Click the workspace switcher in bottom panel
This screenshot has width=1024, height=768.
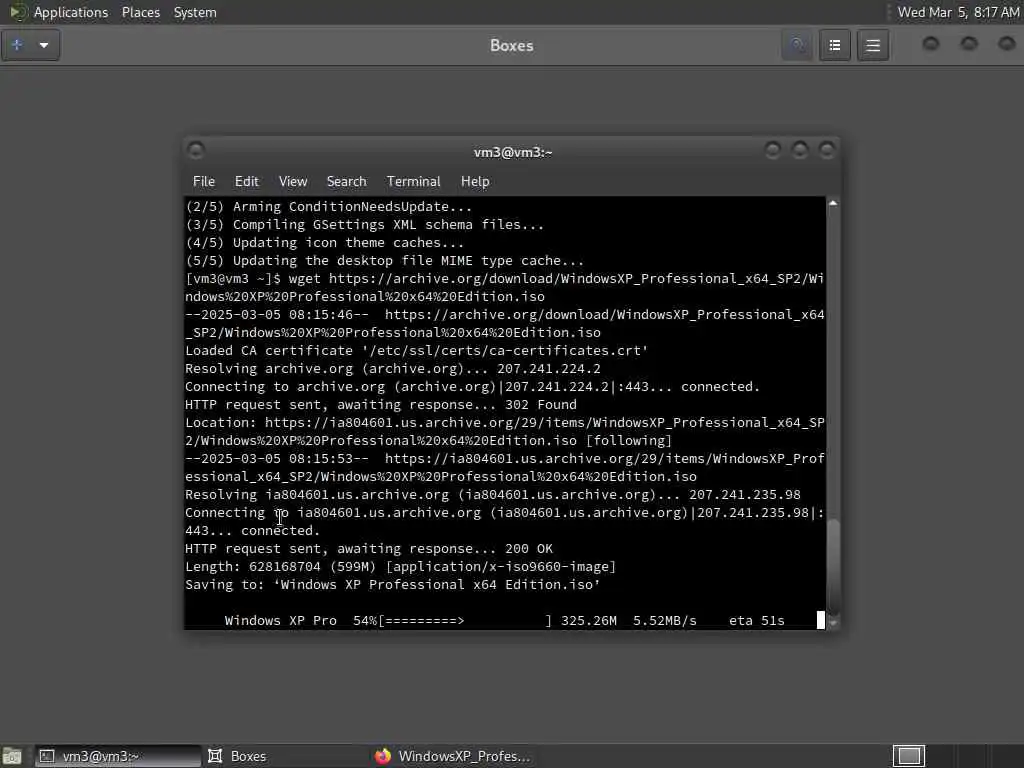(908, 756)
